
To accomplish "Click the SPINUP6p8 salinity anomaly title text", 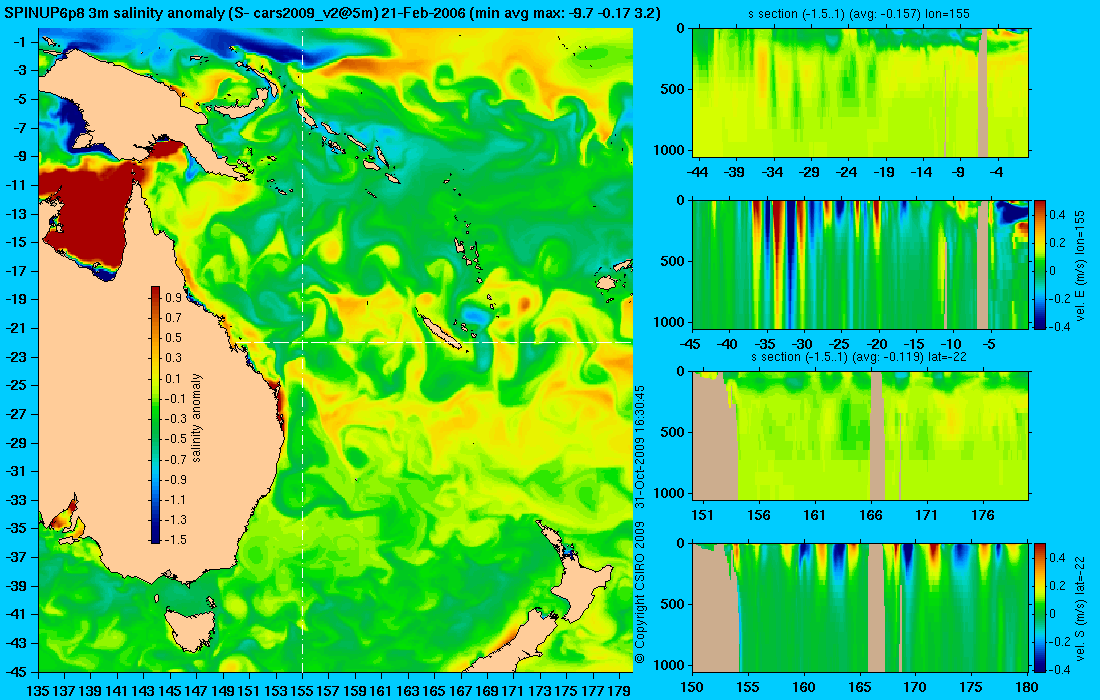I will 332,13.
